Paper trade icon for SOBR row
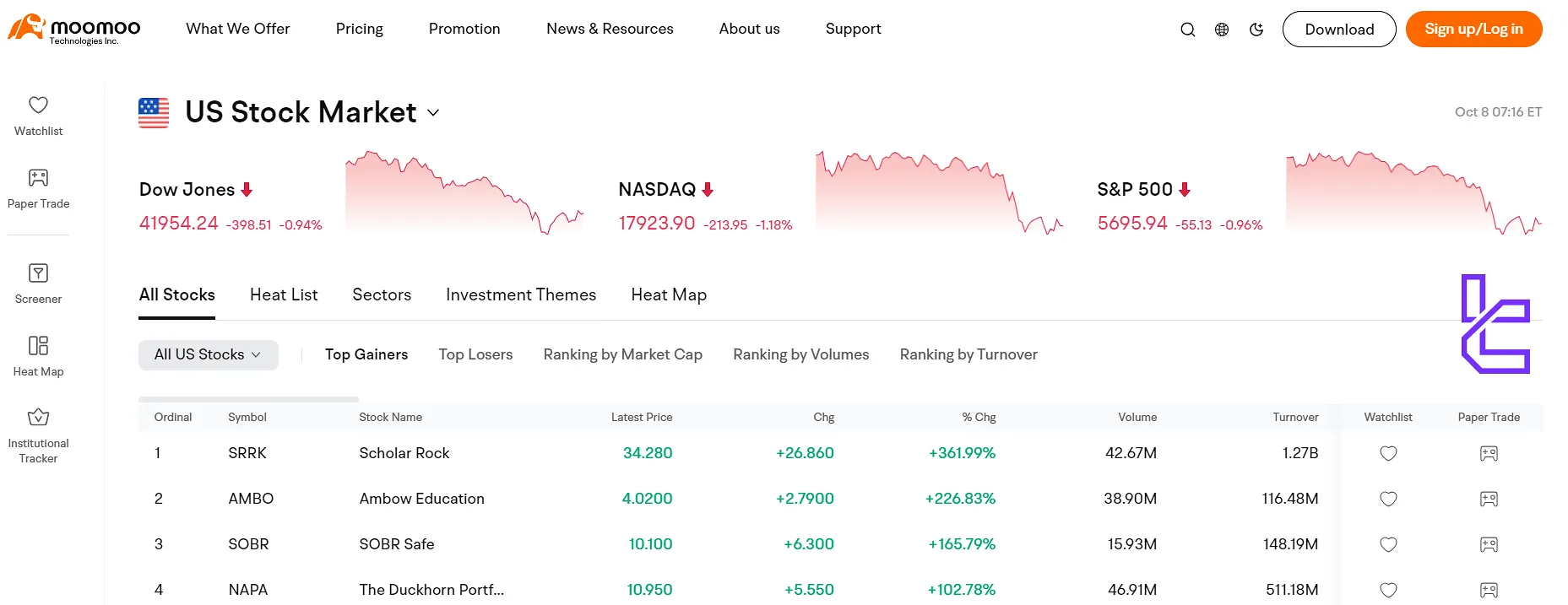This screenshot has height=605, width=1568. pyautogui.click(x=1489, y=544)
